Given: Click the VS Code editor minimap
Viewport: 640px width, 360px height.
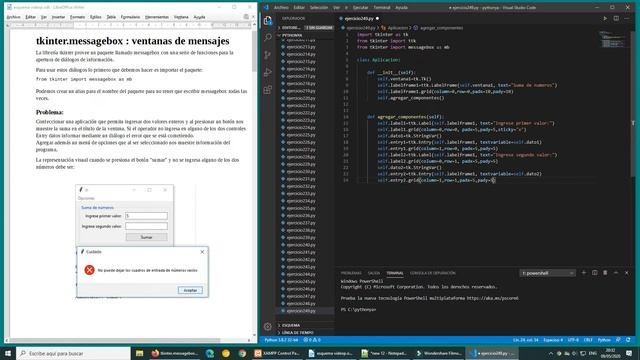Looking at the screenshot, I should (x=612, y=40).
